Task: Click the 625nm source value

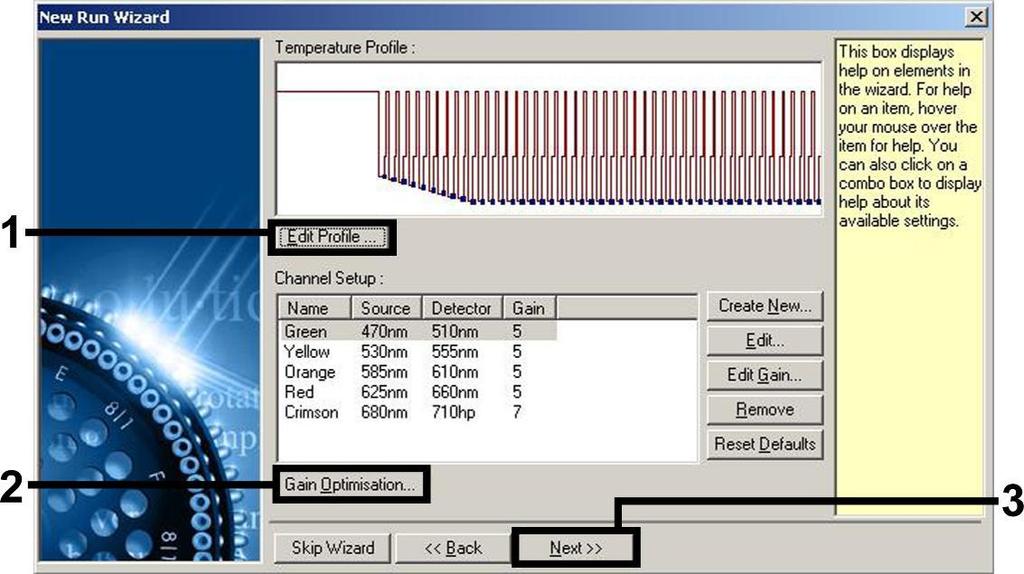Action: (x=384, y=392)
